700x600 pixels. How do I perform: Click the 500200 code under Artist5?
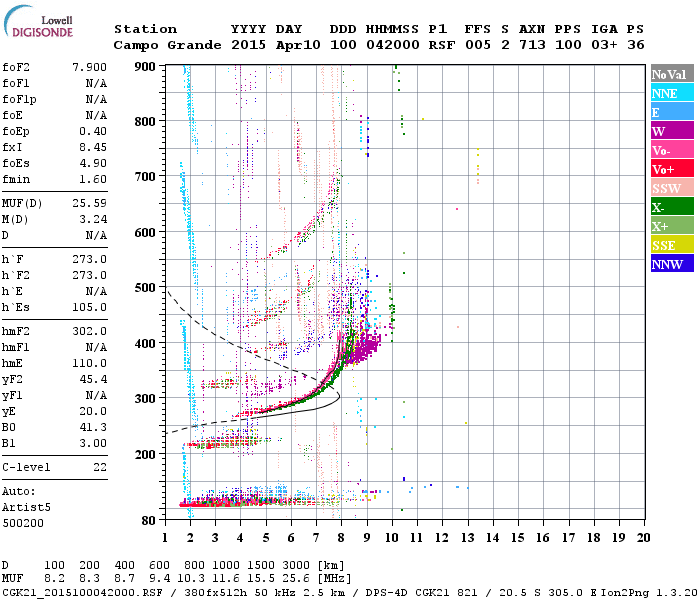pos(23,523)
